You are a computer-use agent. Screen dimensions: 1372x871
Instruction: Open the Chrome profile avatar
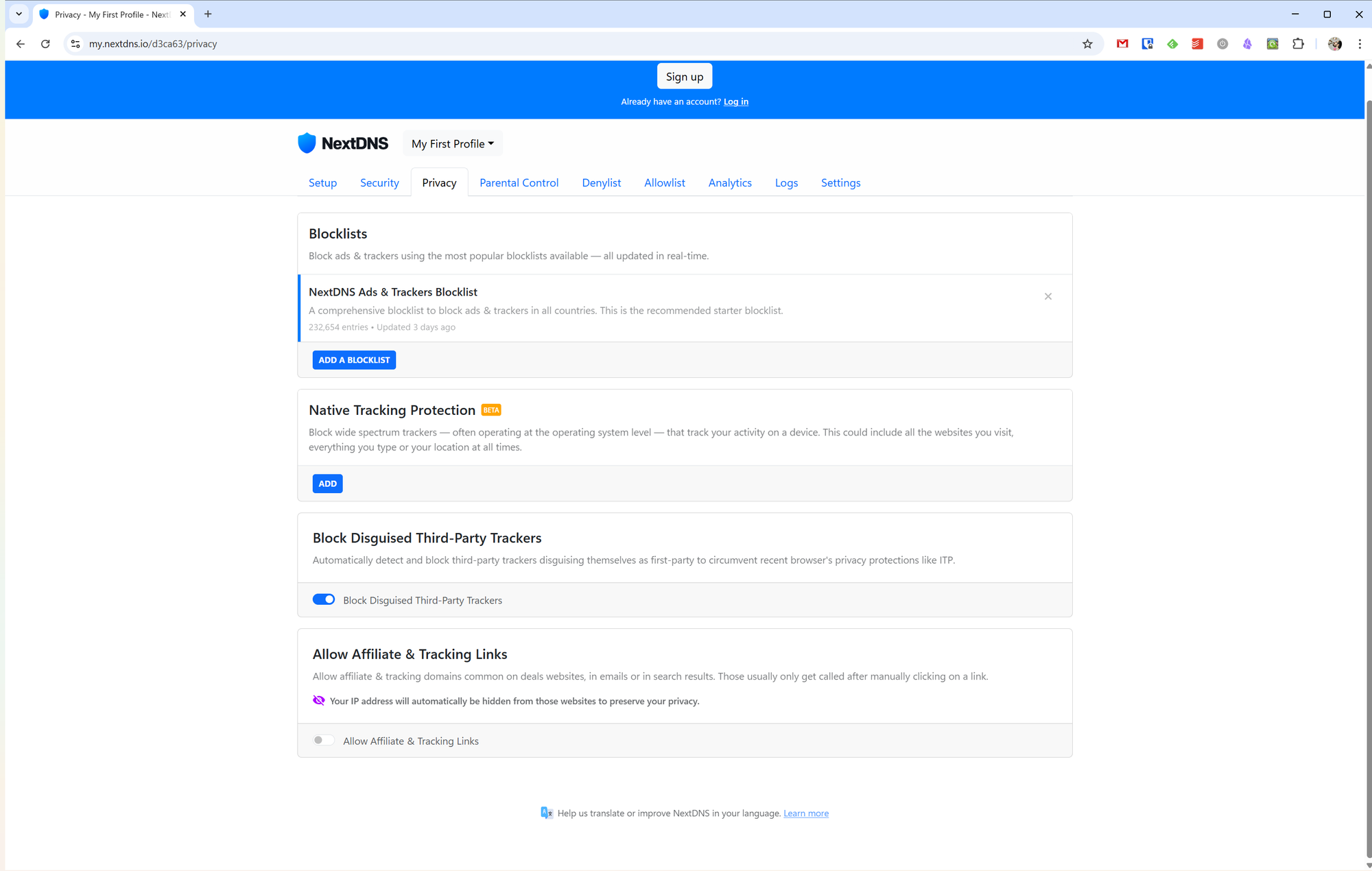[1334, 44]
